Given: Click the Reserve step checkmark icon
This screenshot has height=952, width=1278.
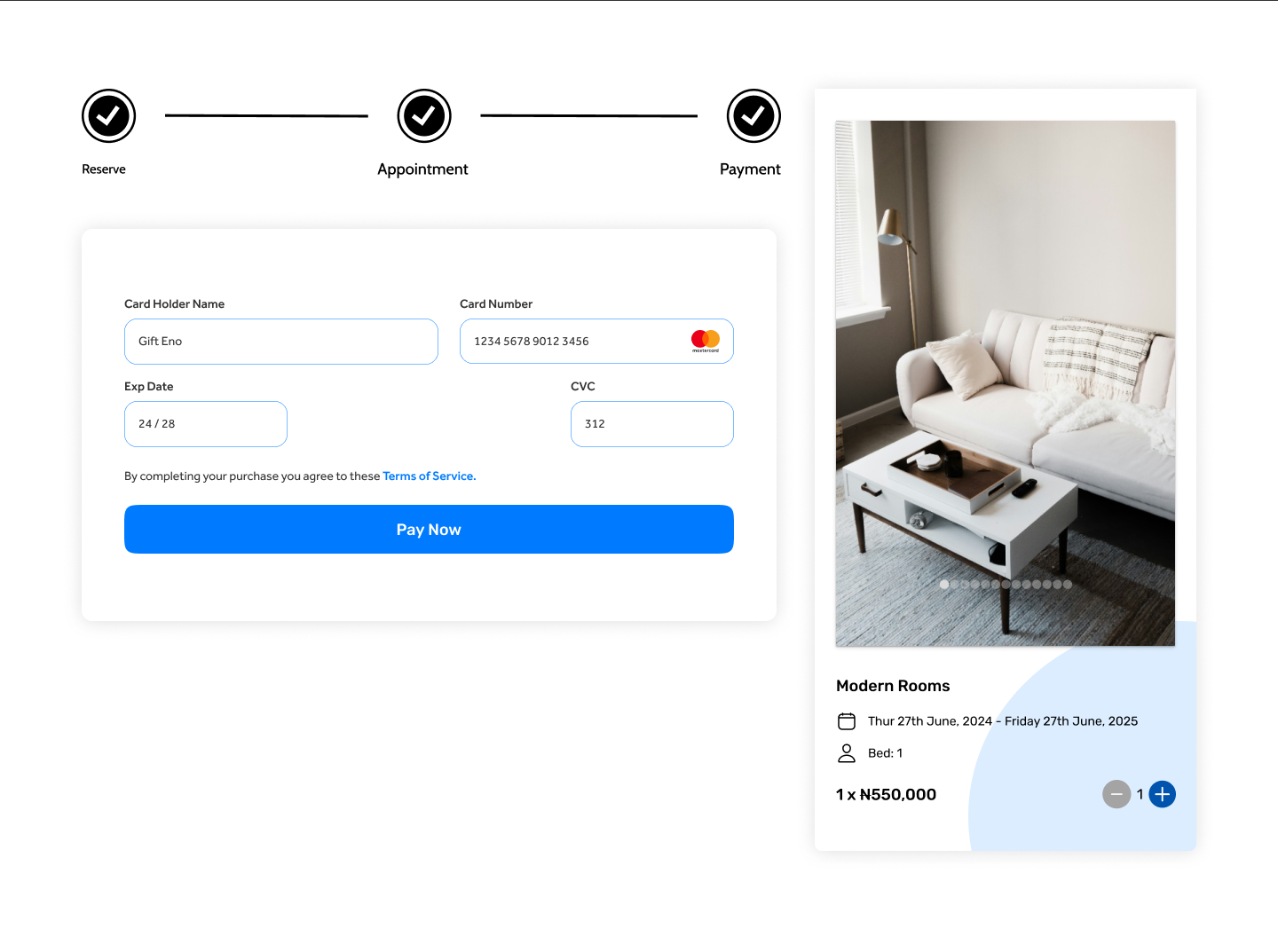Looking at the screenshot, I should pos(108,115).
